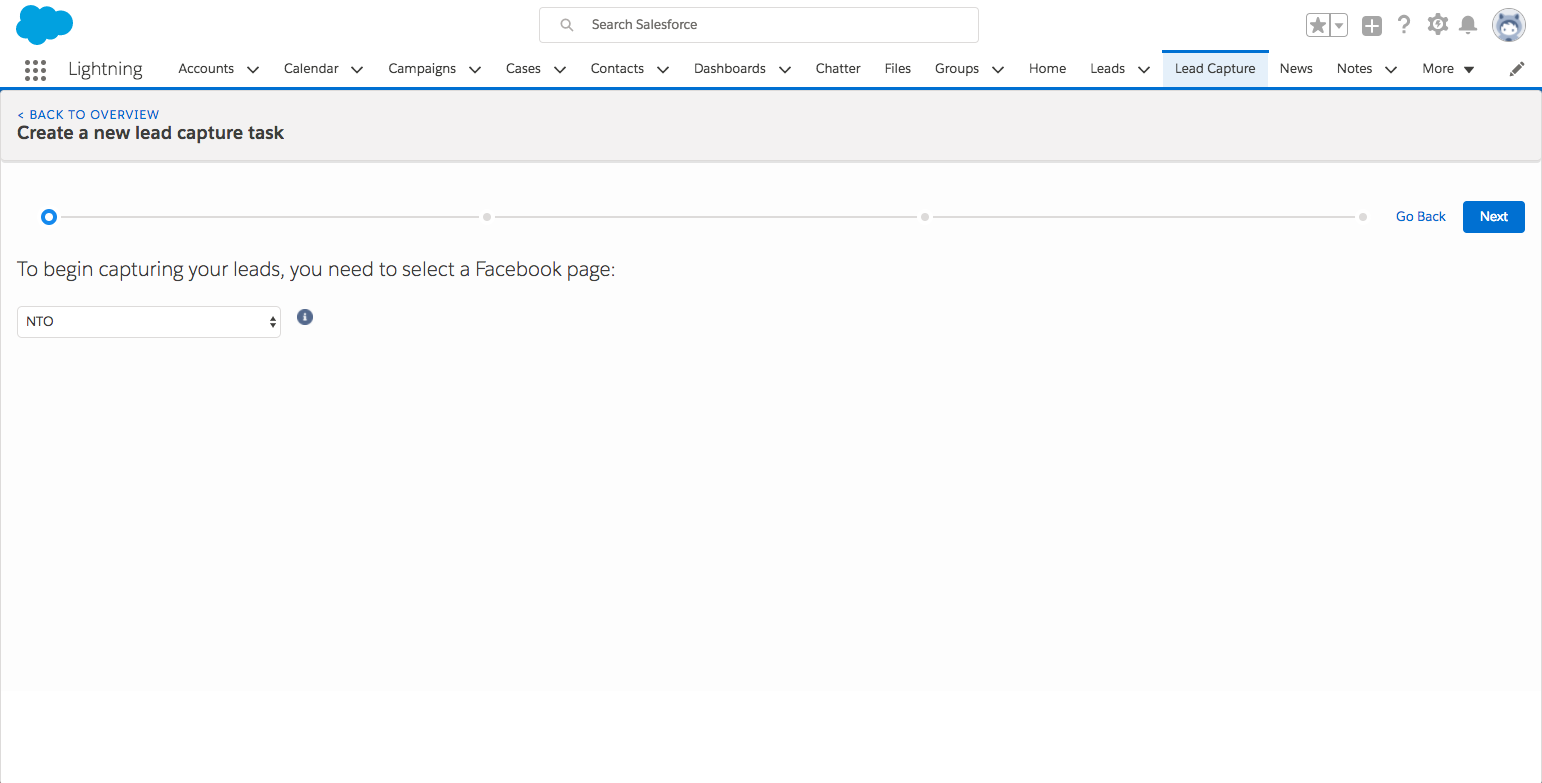Open the notifications bell
This screenshot has width=1542, height=783.
pyautogui.click(x=1468, y=25)
